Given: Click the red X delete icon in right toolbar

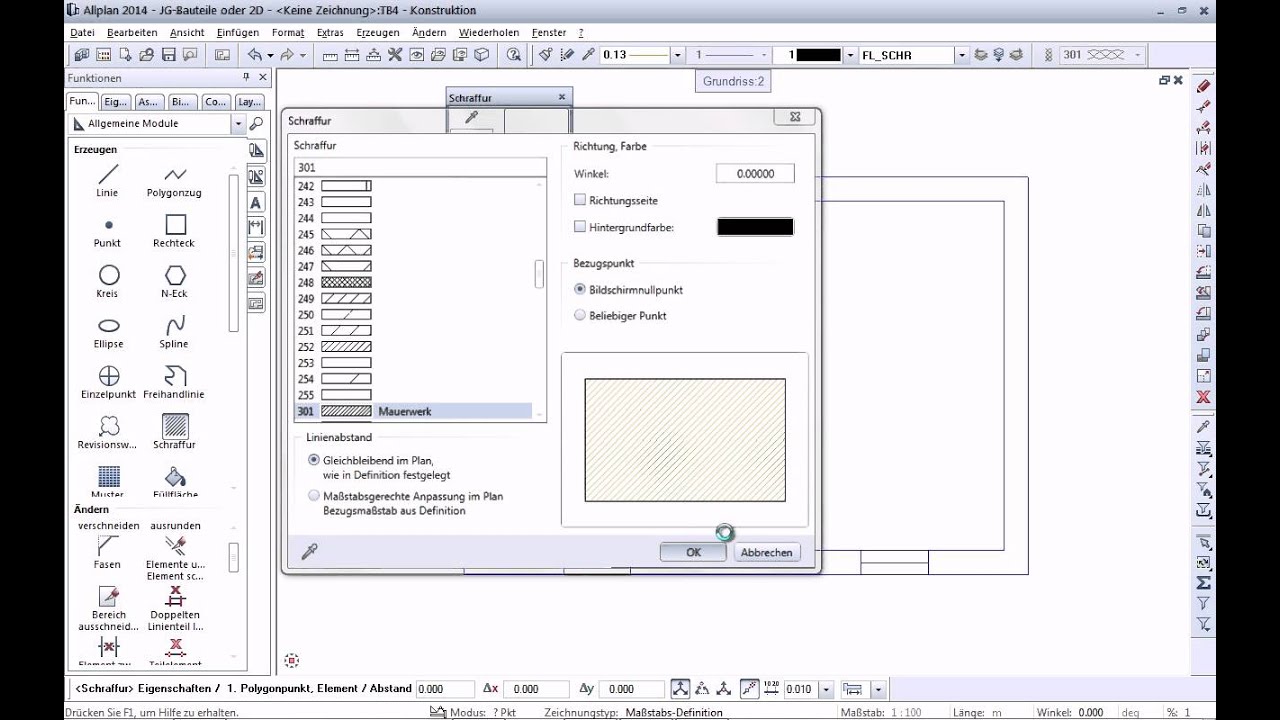Looking at the screenshot, I should point(1204,397).
